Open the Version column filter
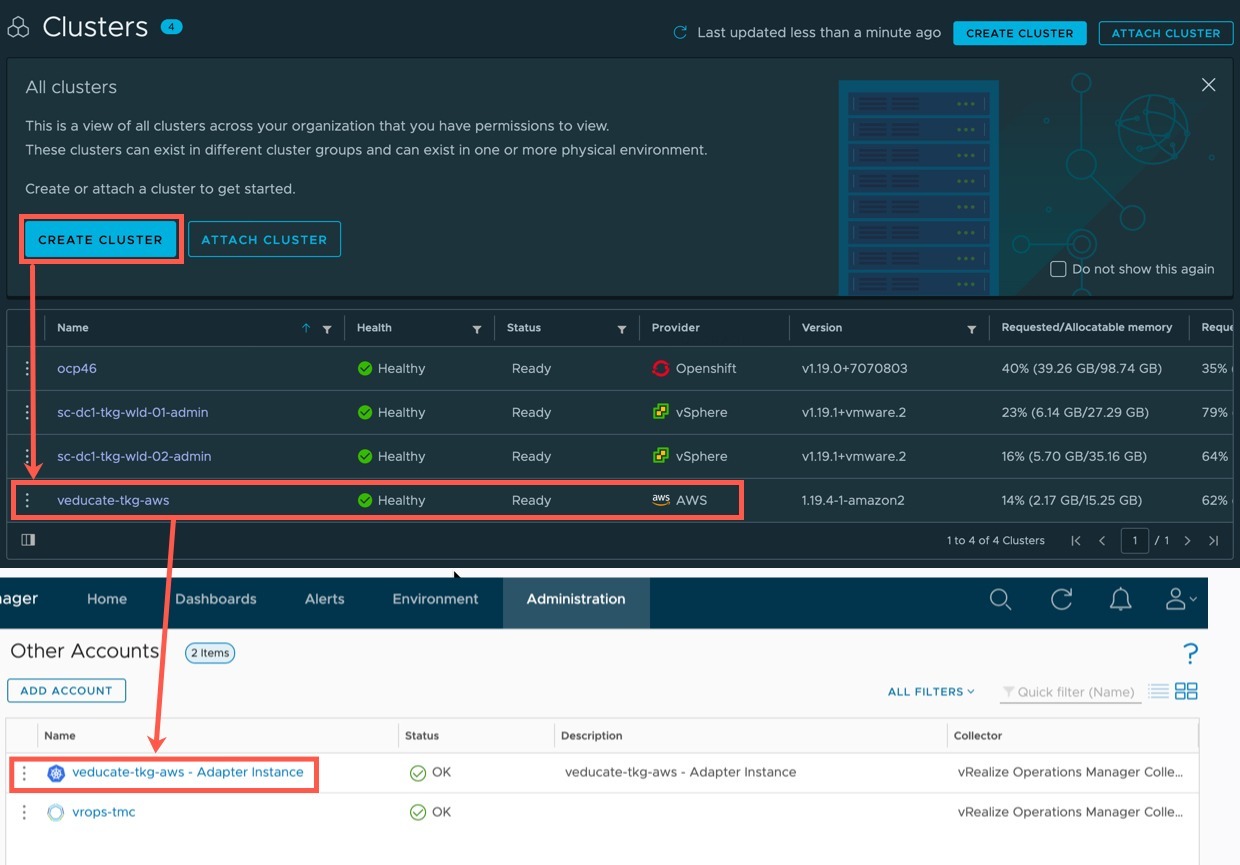This screenshot has width=1240, height=865. 972,328
